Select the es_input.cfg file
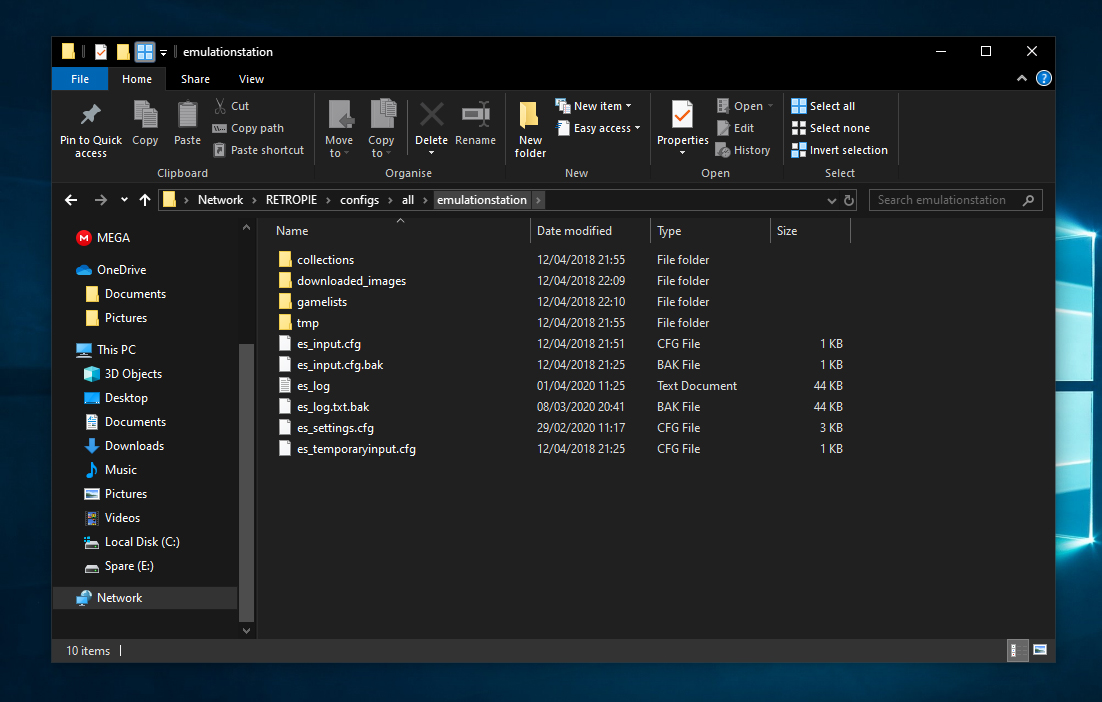 pos(329,344)
